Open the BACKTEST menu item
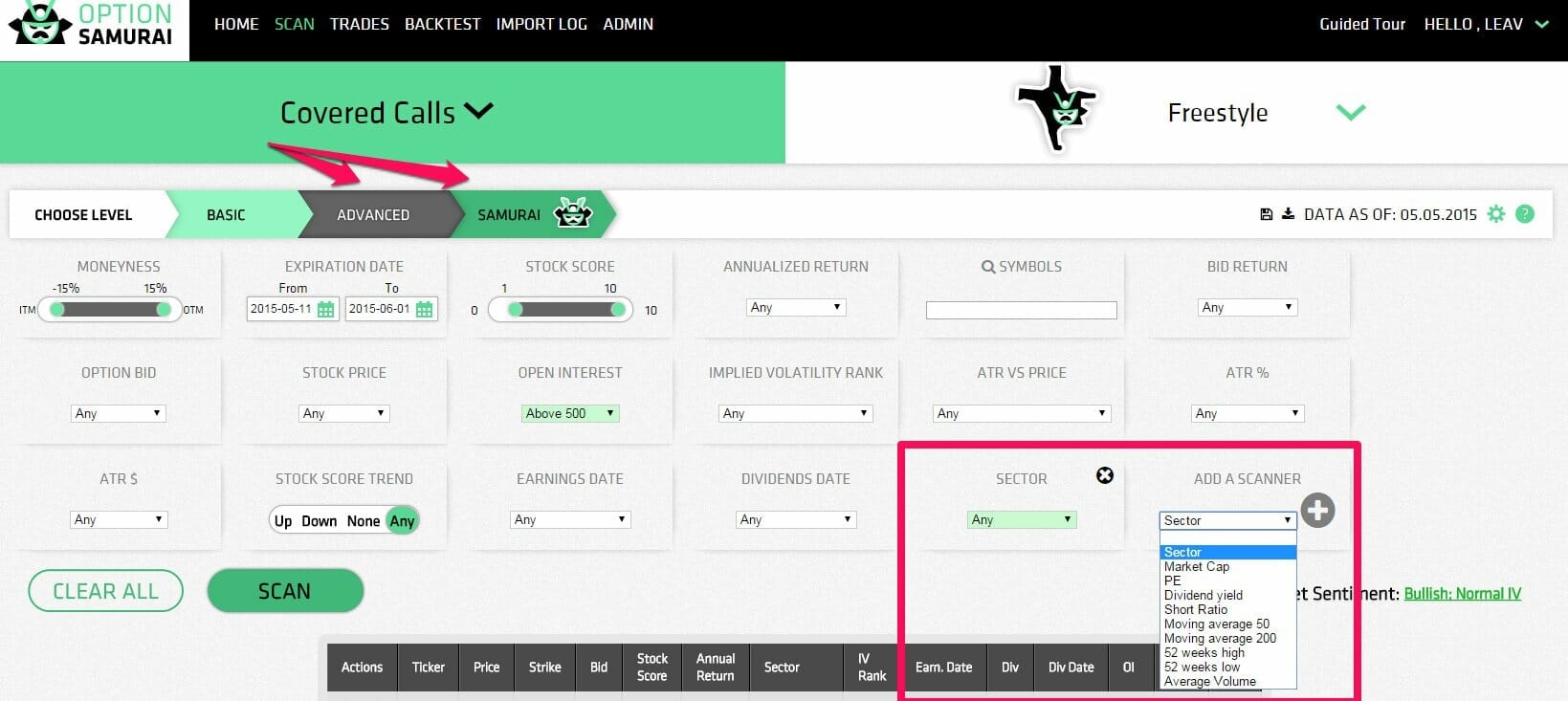Image resolution: width=1568 pixels, height=701 pixels. (x=442, y=24)
